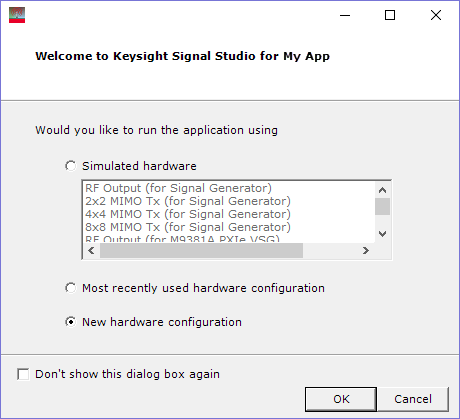
Task: Select the Simulated hardware radio button
Action: [x=70, y=166]
